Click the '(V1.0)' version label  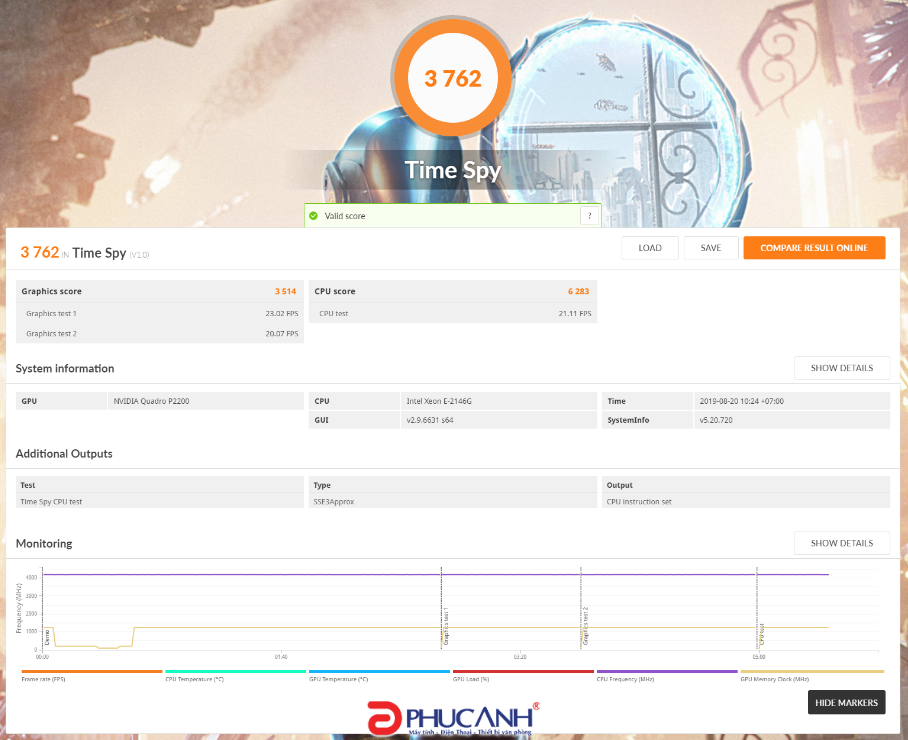click(139, 255)
